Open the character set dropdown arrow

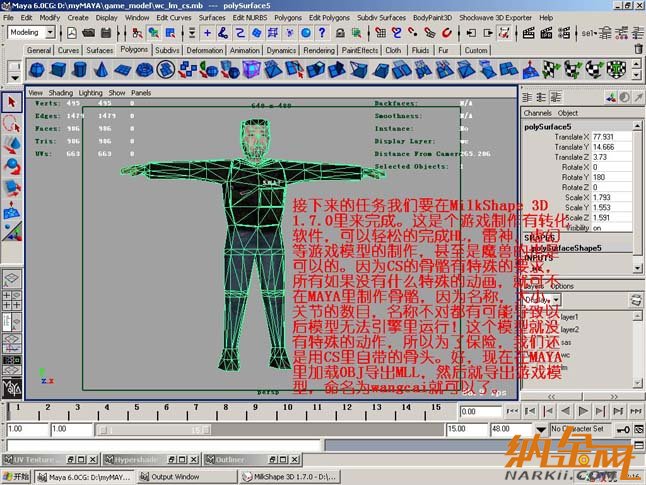click(541, 429)
